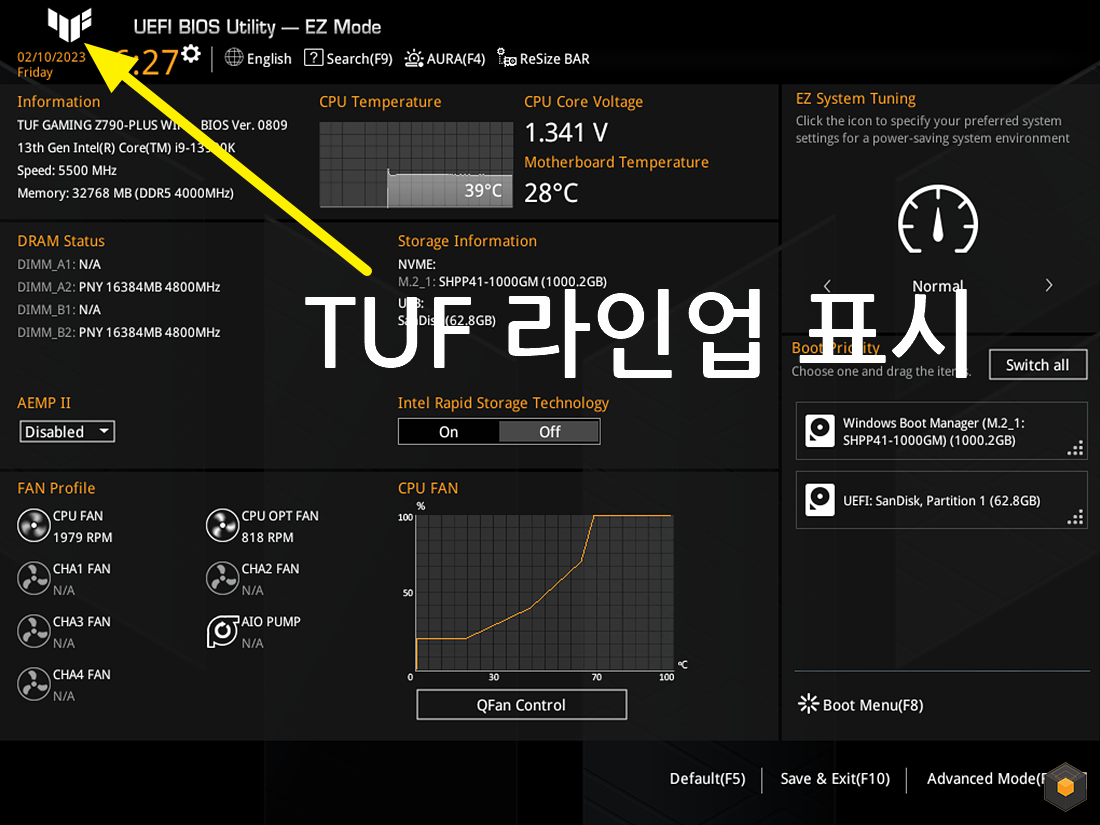
Task: Open QFan Control
Action: [x=521, y=704]
